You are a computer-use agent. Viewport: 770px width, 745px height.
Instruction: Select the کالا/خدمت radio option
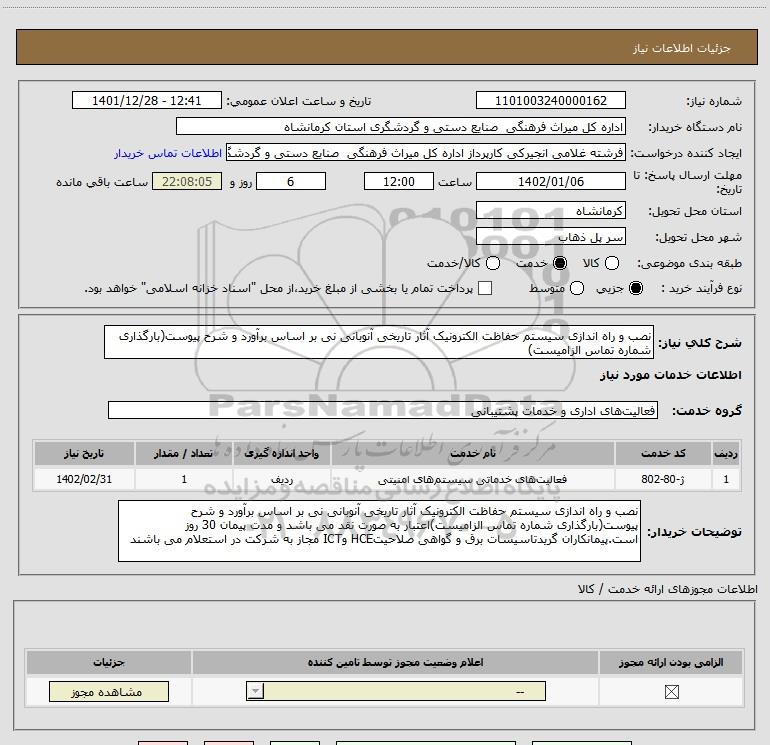click(x=493, y=263)
